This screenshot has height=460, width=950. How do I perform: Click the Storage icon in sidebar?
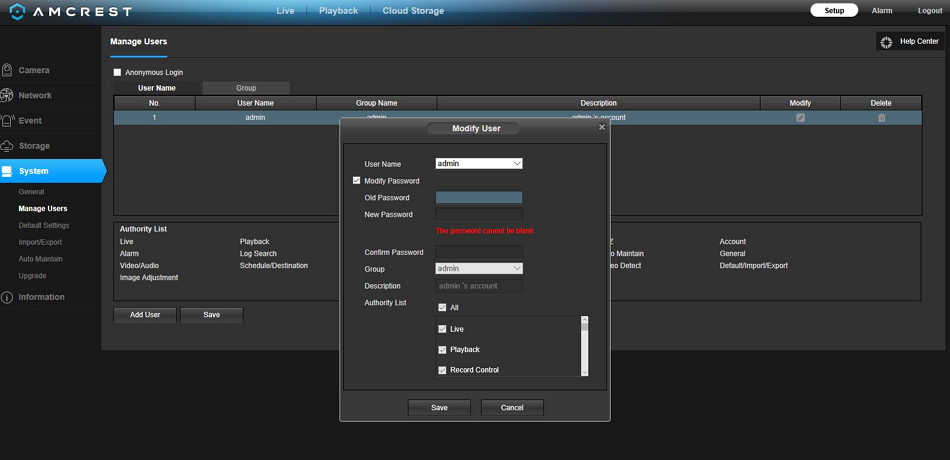point(8,146)
